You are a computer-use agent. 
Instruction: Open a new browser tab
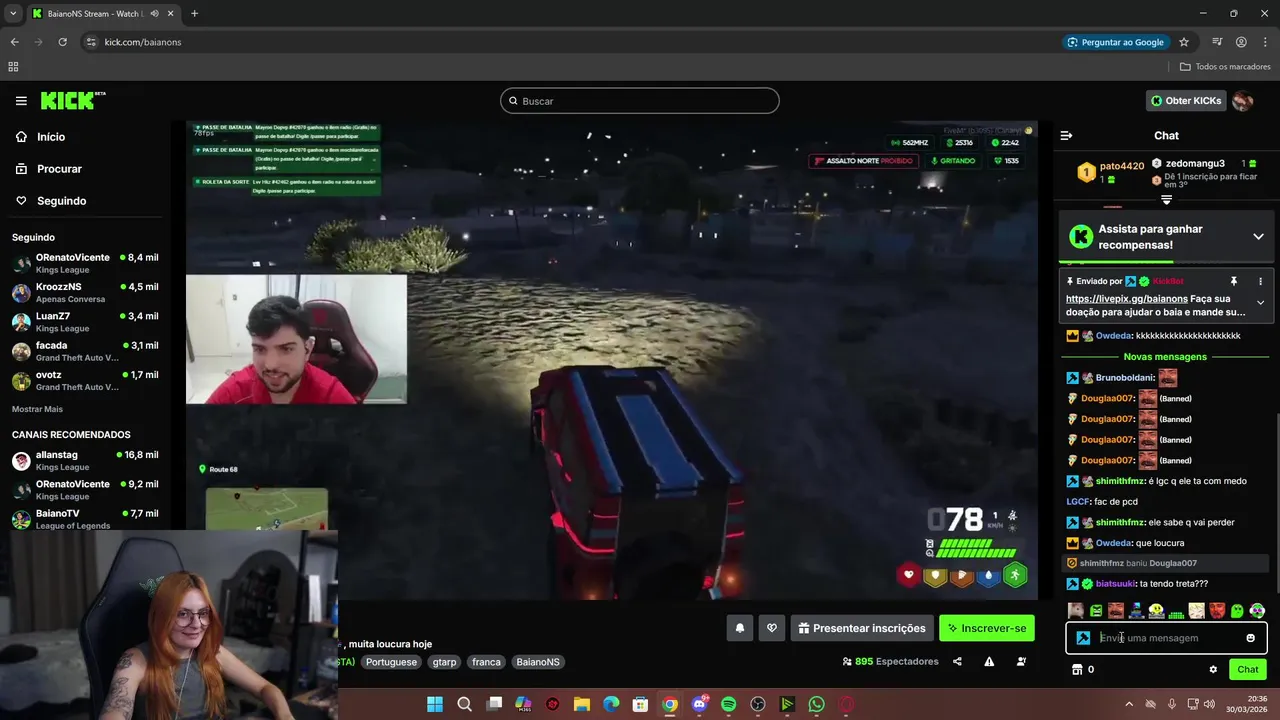point(194,14)
